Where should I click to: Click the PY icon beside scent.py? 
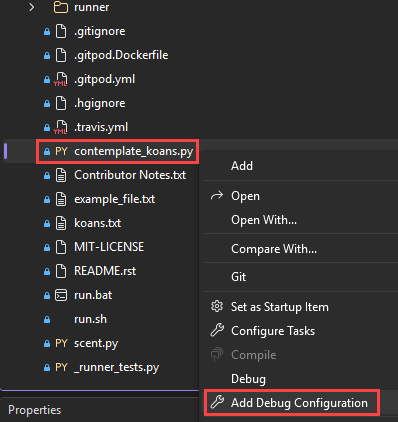[x=61, y=343]
